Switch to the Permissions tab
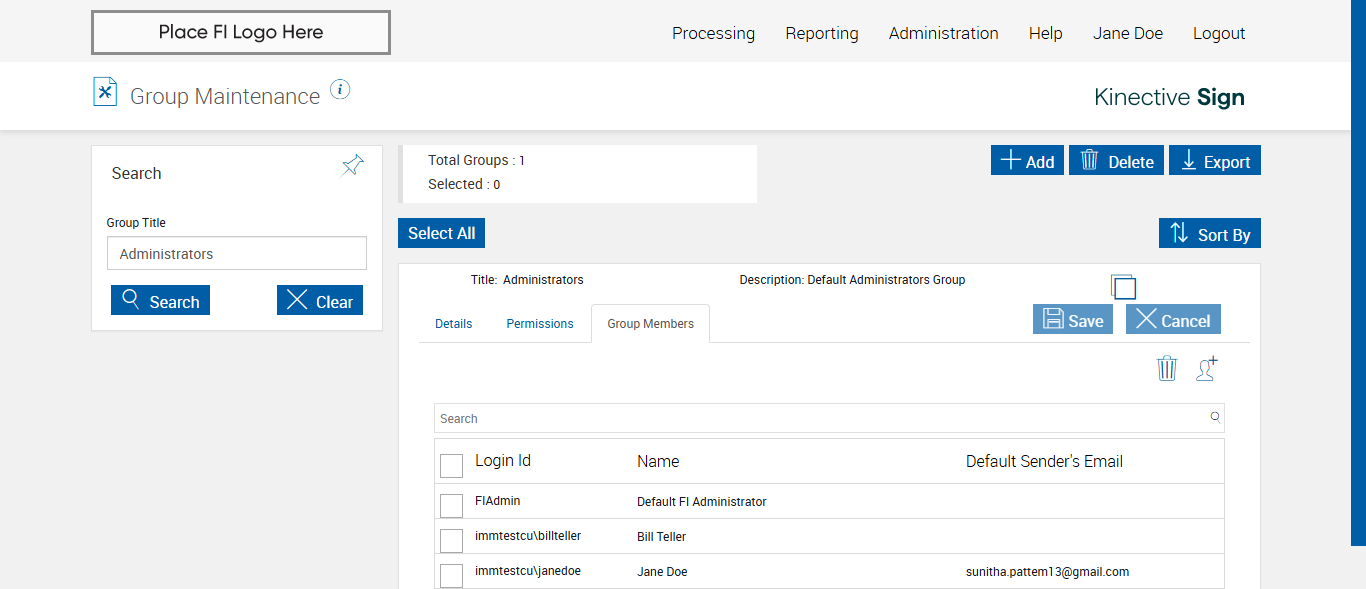 point(540,324)
